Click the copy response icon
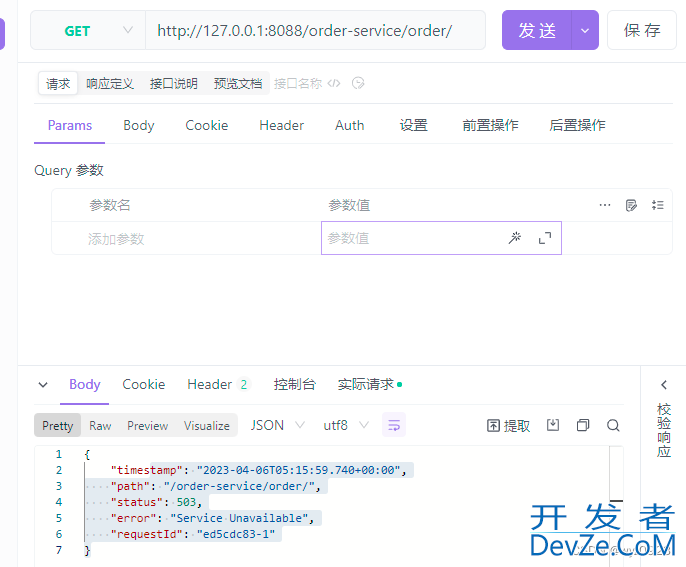The image size is (686, 567). tap(583, 425)
